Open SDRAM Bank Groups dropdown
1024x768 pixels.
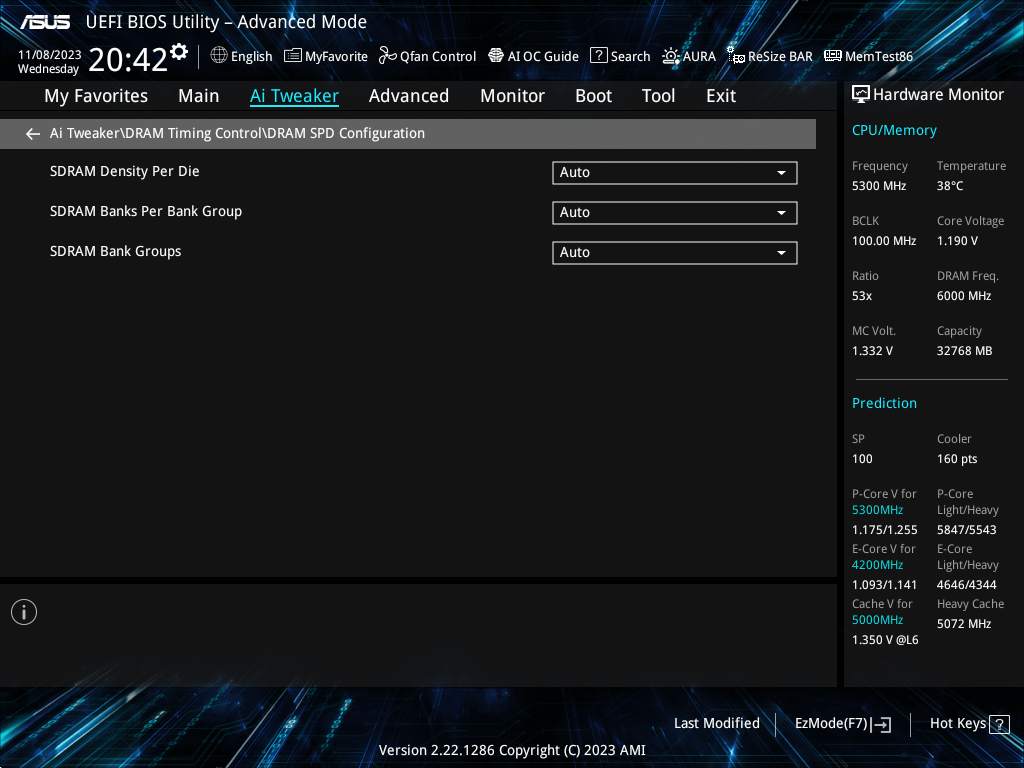(x=675, y=253)
